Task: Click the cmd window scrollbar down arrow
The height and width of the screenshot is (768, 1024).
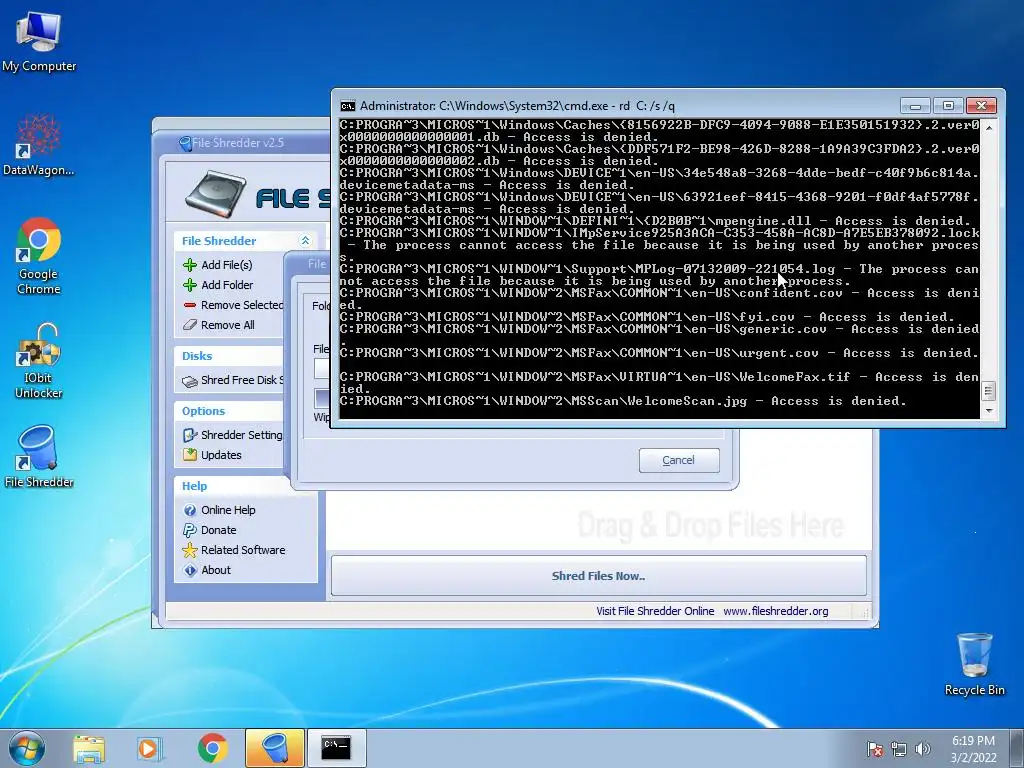Action: click(988, 411)
